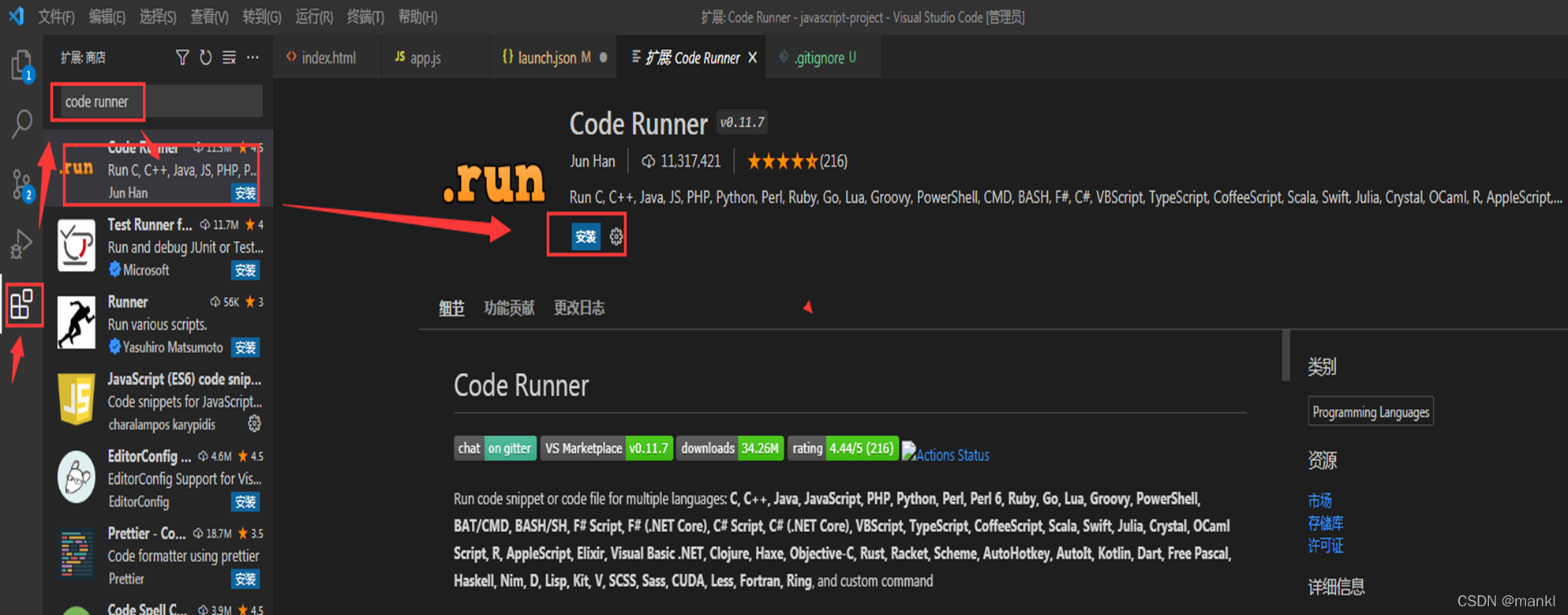Select the Runner extension icon in list
The image size is (1568, 615).
(77, 322)
